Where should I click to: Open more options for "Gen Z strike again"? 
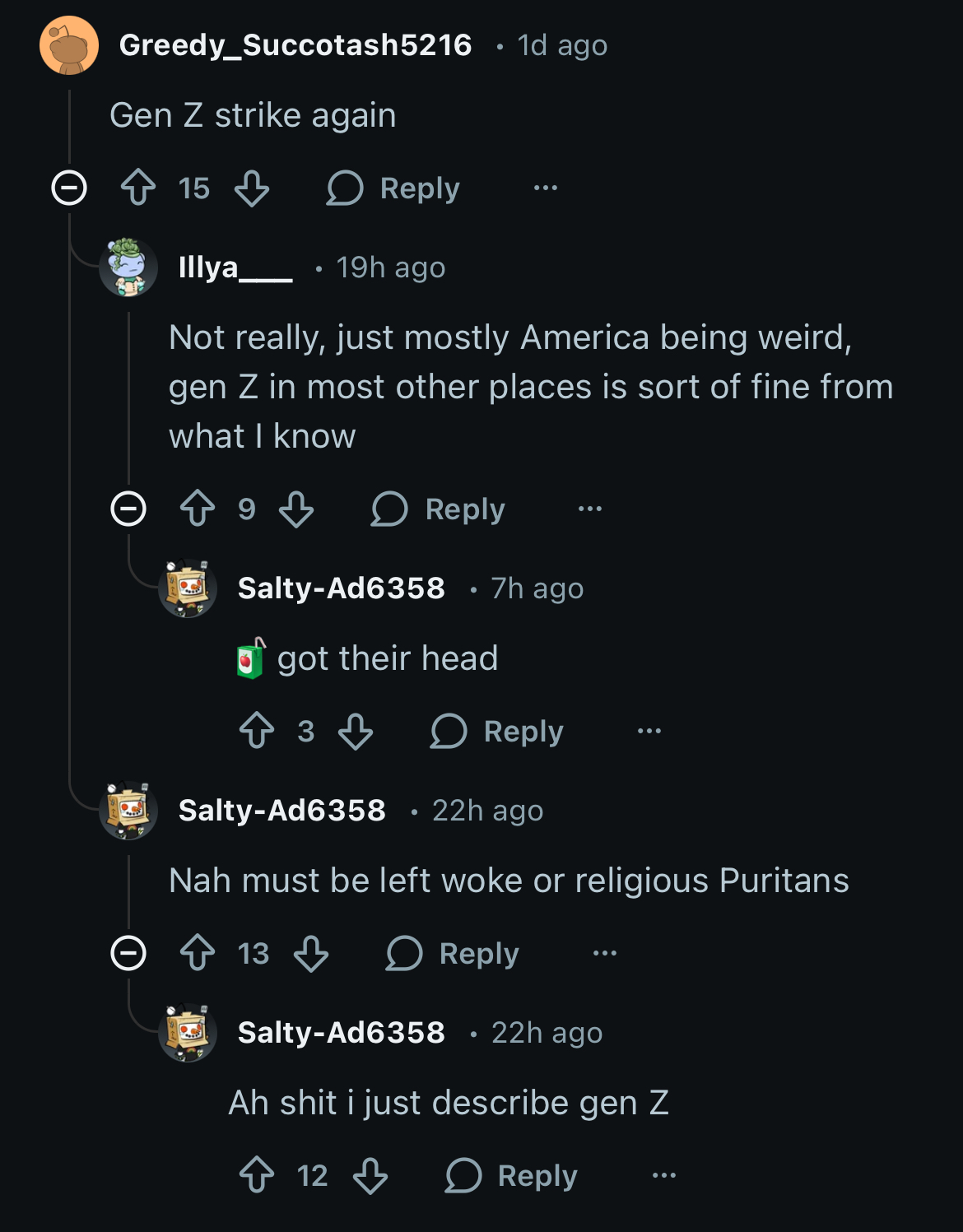[546, 188]
